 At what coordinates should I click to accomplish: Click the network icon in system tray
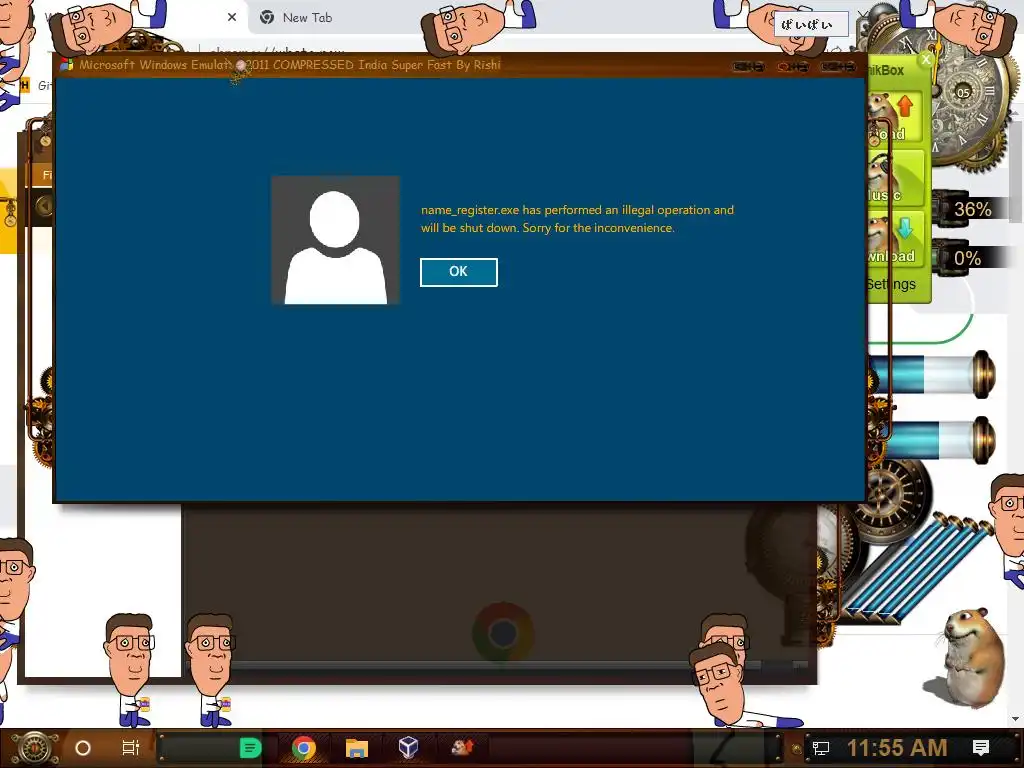(820, 748)
